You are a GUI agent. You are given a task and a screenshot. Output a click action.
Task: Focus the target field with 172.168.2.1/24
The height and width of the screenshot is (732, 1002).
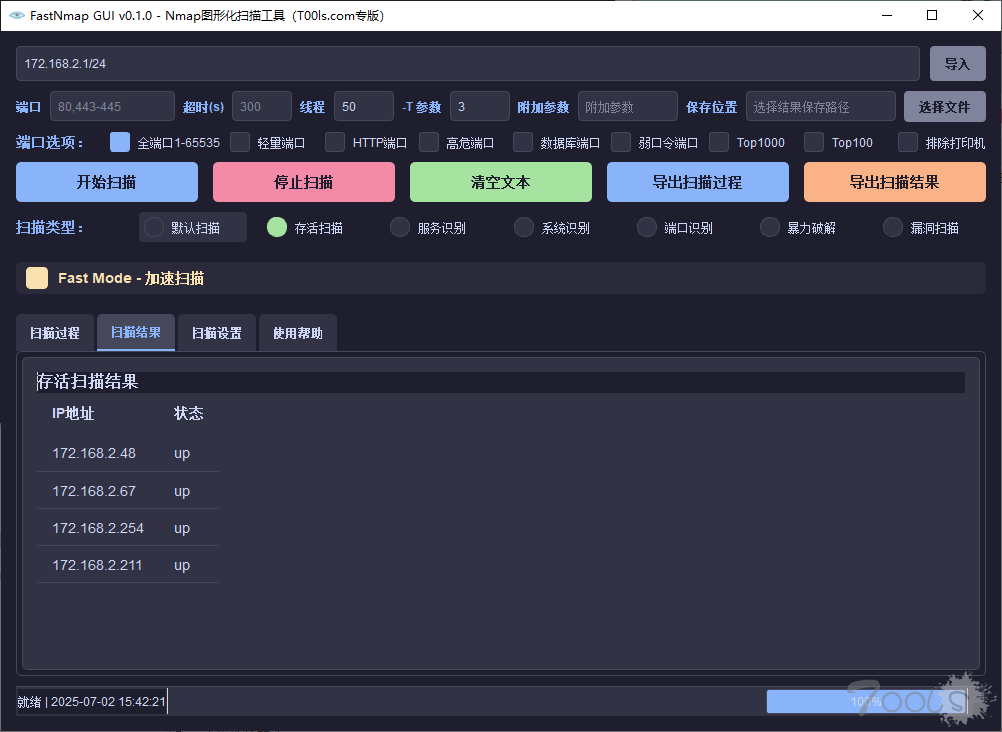[x=468, y=63]
